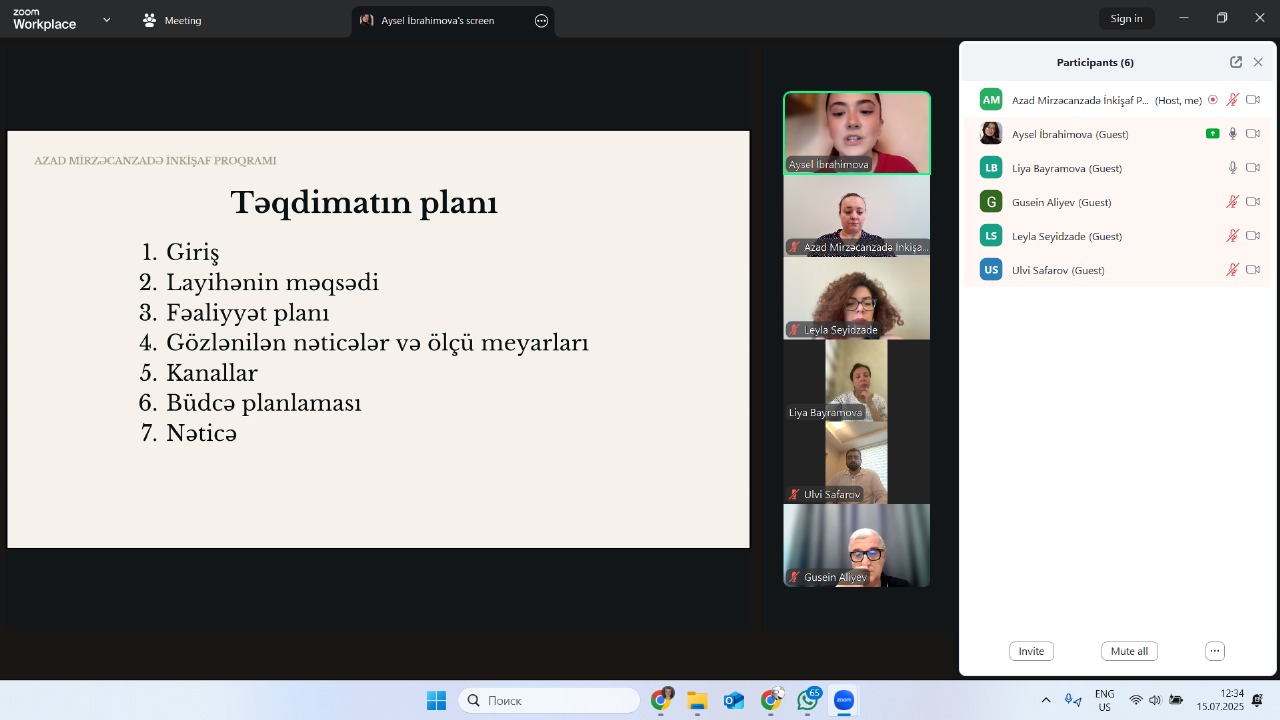Toggle Ulvi Safarov's camera icon

click(x=1253, y=270)
